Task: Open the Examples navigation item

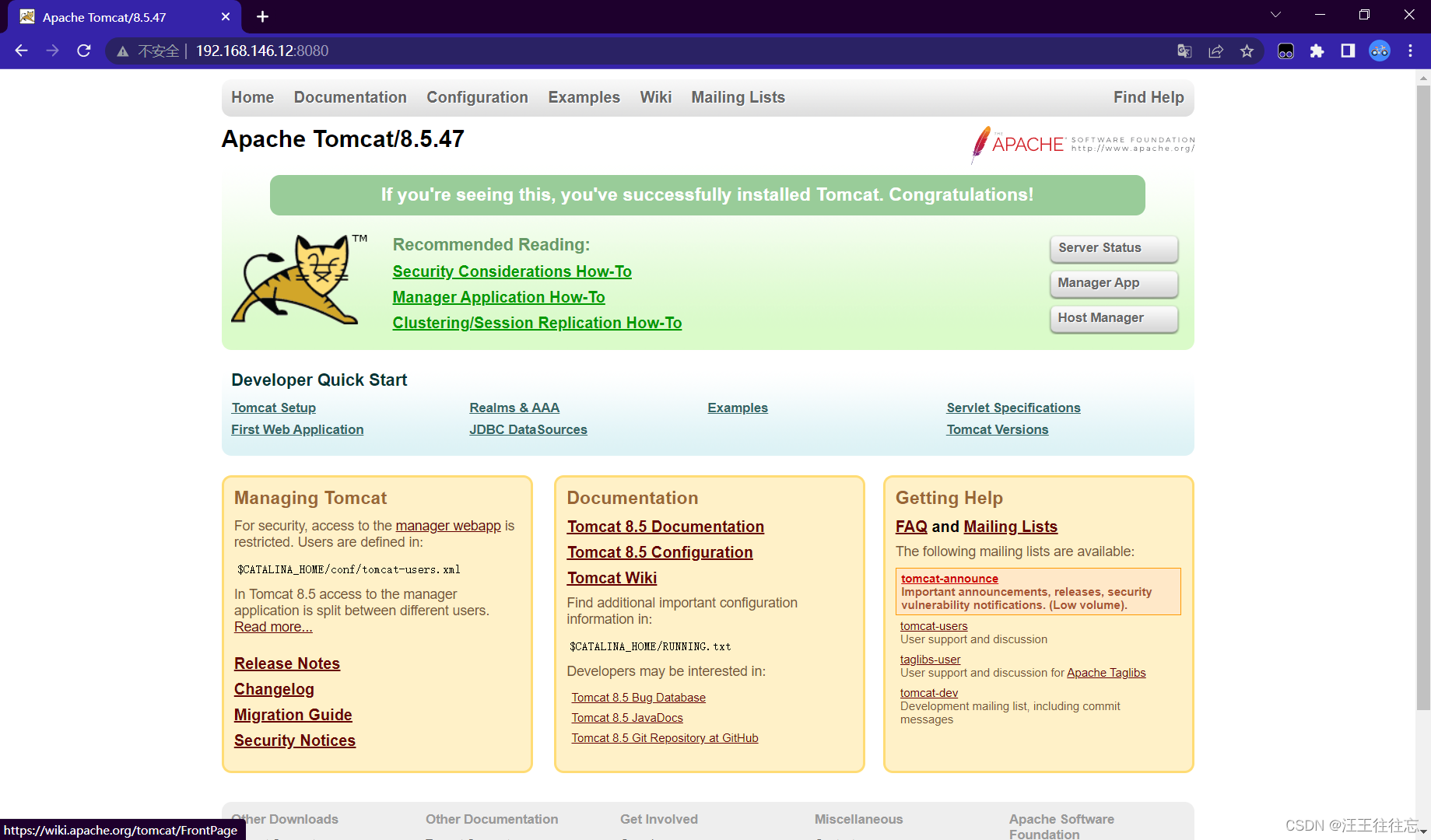Action: [x=584, y=97]
